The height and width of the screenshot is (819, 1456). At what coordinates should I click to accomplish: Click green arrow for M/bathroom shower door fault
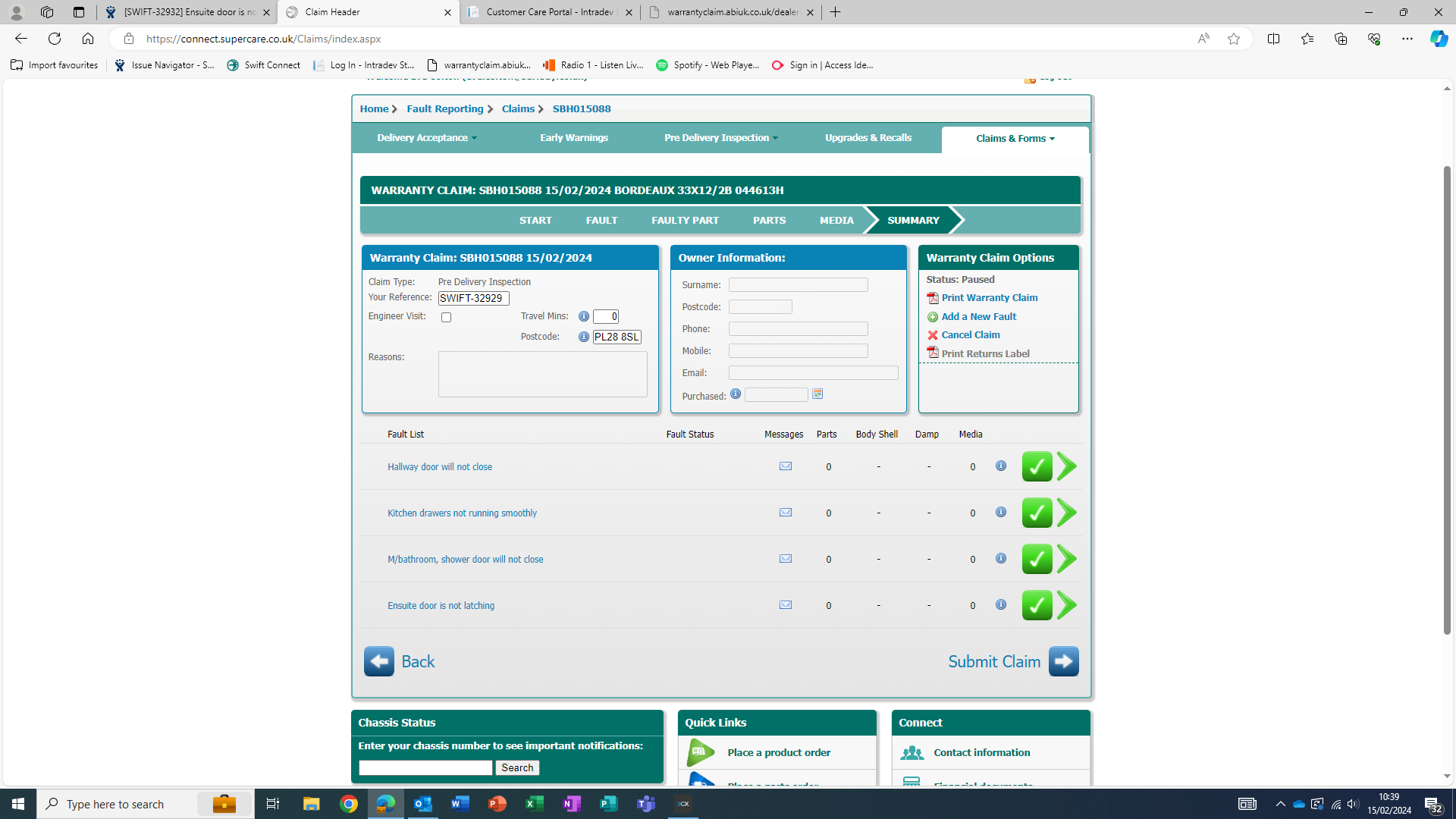click(x=1066, y=559)
